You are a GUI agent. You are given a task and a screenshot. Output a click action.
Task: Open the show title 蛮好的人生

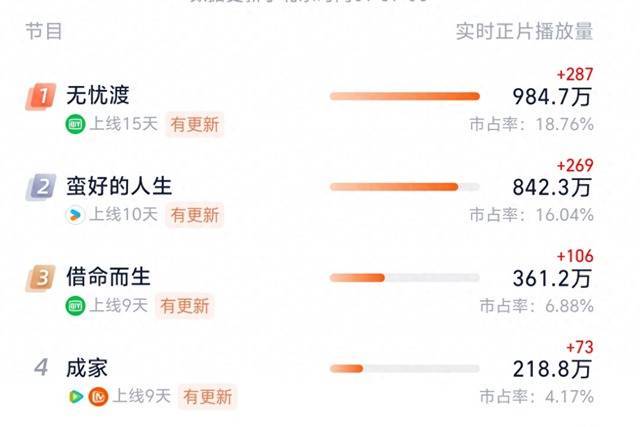pos(119,186)
